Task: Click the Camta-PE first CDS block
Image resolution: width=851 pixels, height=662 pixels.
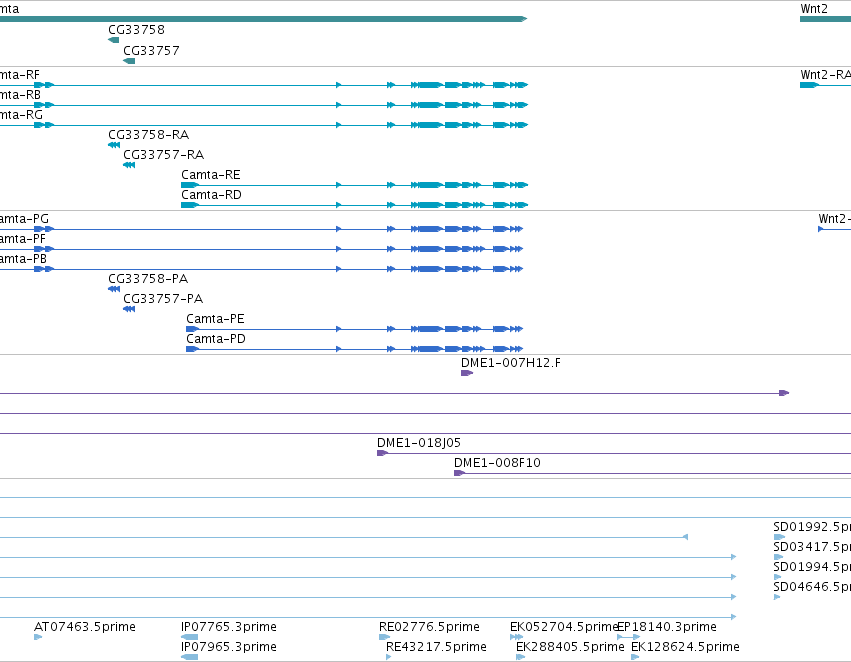Action: (192, 329)
